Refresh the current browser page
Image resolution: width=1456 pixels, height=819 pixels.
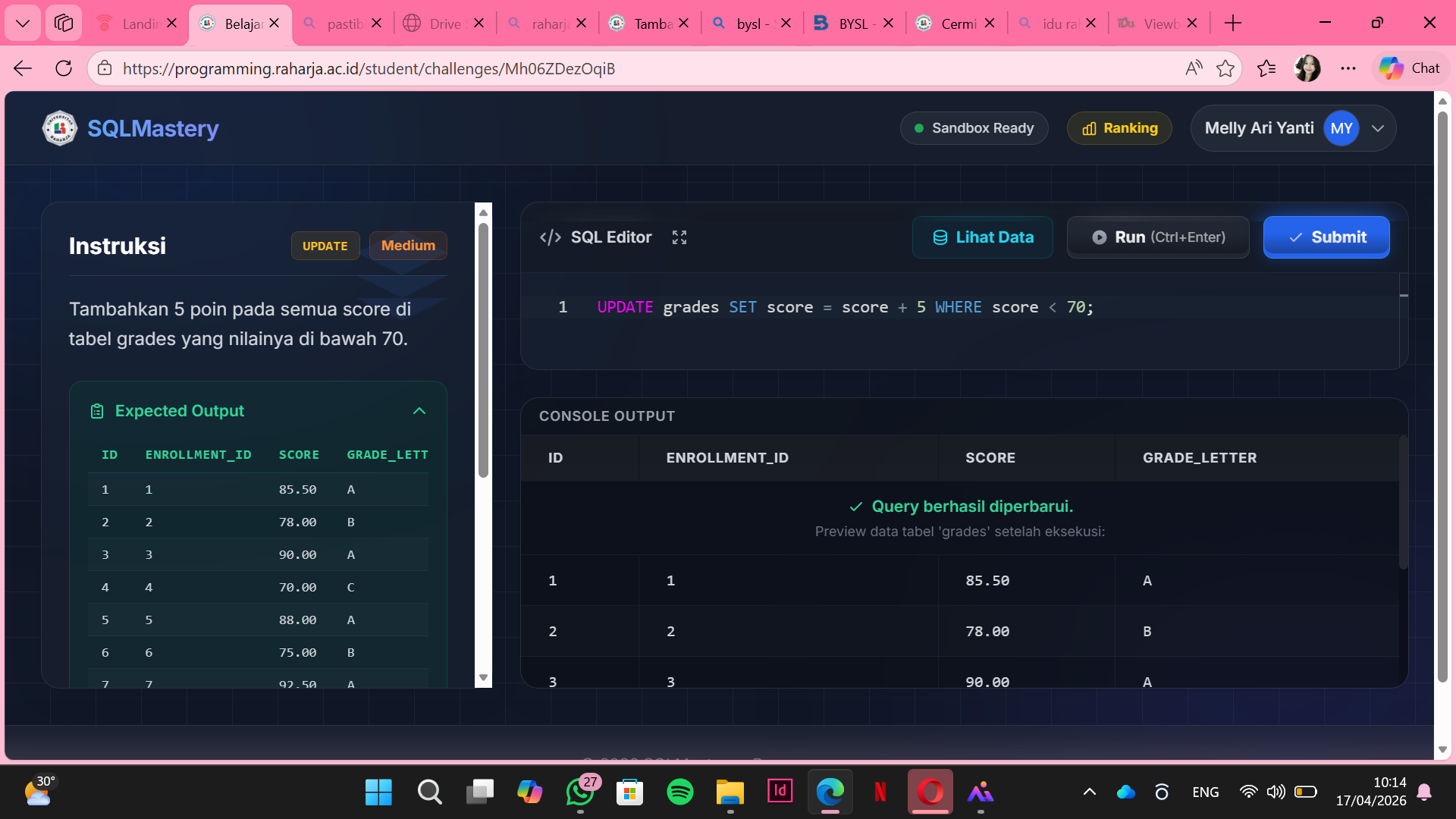[x=64, y=68]
